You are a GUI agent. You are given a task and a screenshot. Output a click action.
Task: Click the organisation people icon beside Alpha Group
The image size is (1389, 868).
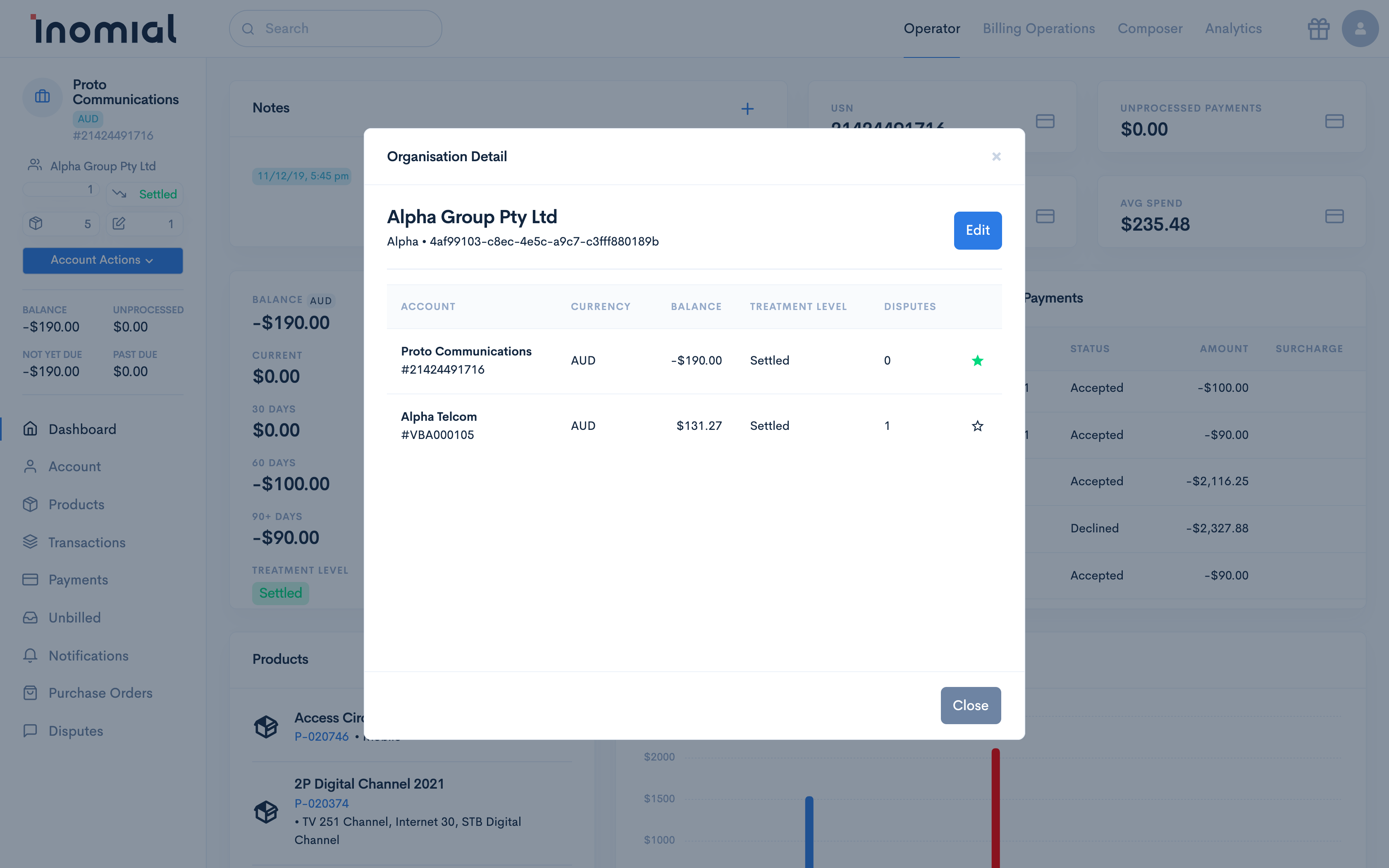35,165
